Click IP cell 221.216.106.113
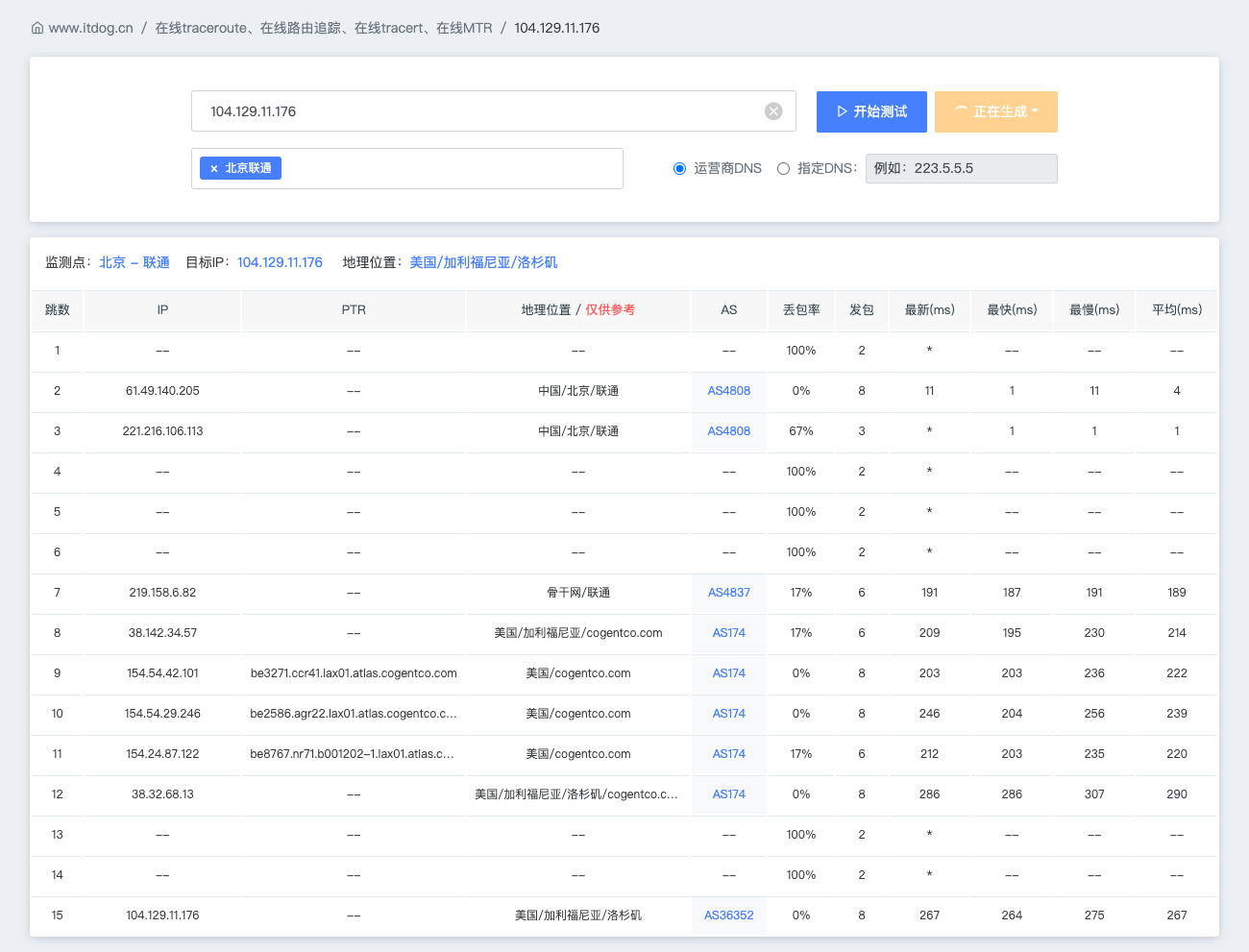 coord(162,431)
